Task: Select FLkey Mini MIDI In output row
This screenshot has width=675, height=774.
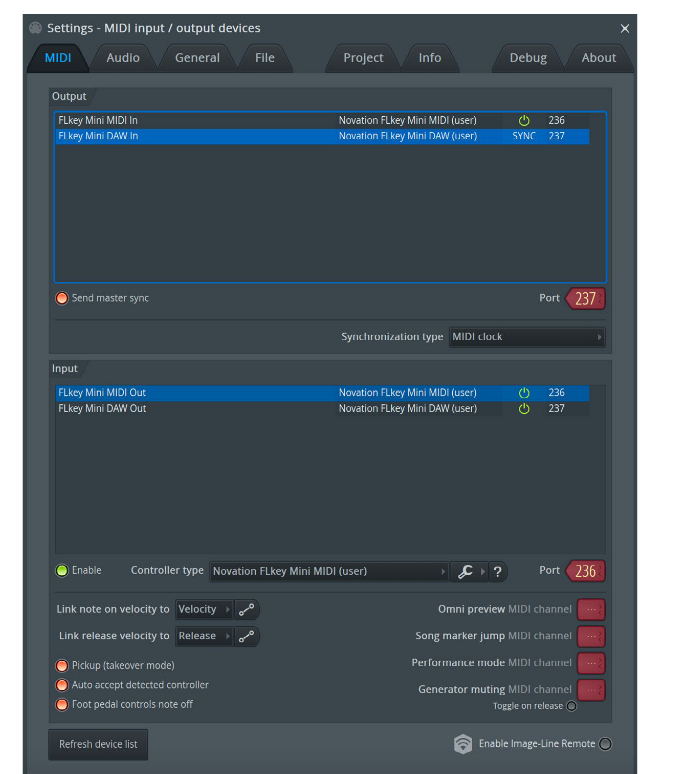Action: point(322,120)
